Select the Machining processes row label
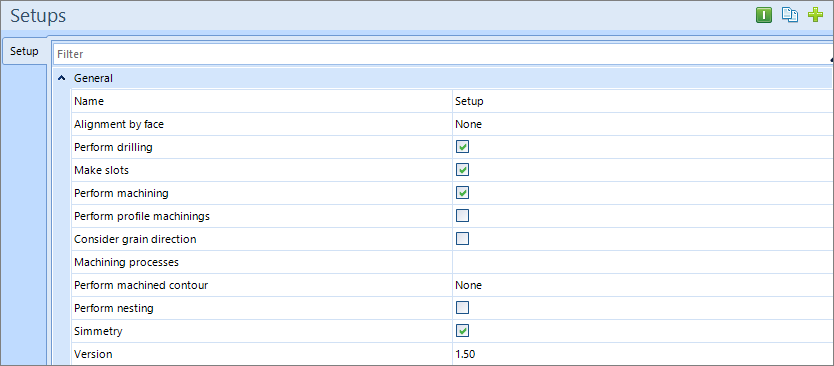The width and height of the screenshot is (834, 366). (x=126, y=262)
